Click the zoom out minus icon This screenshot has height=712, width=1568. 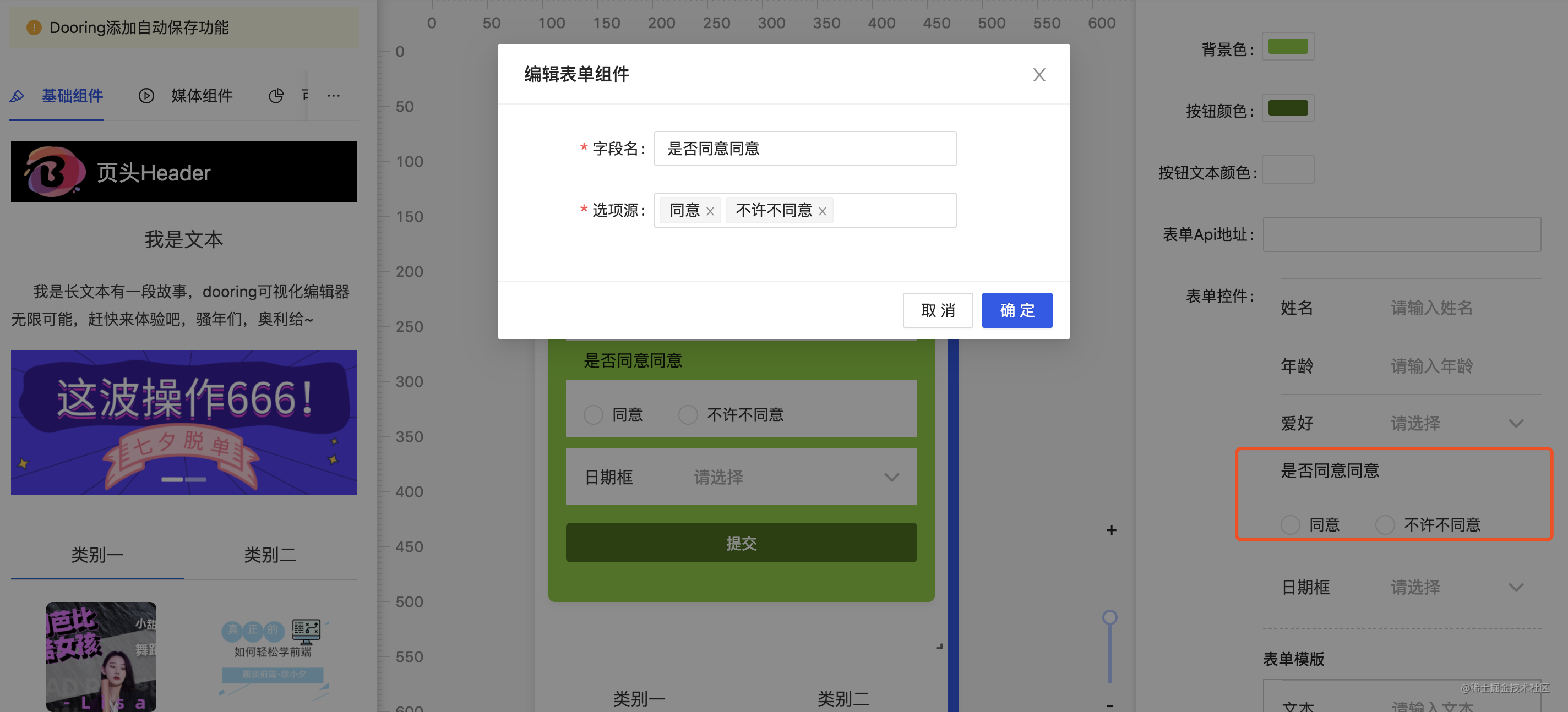(x=1111, y=706)
